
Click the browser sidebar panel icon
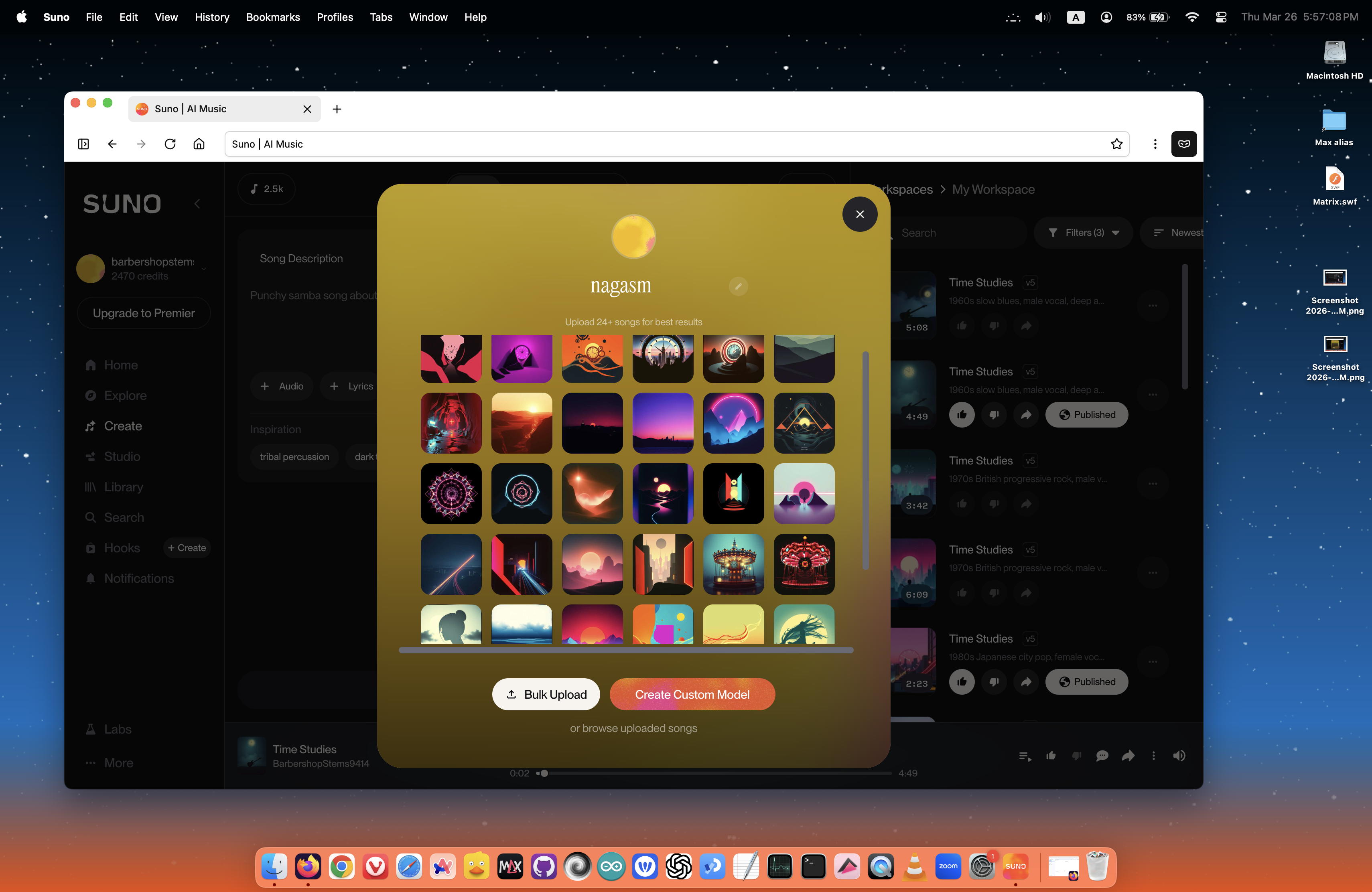click(x=83, y=144)
